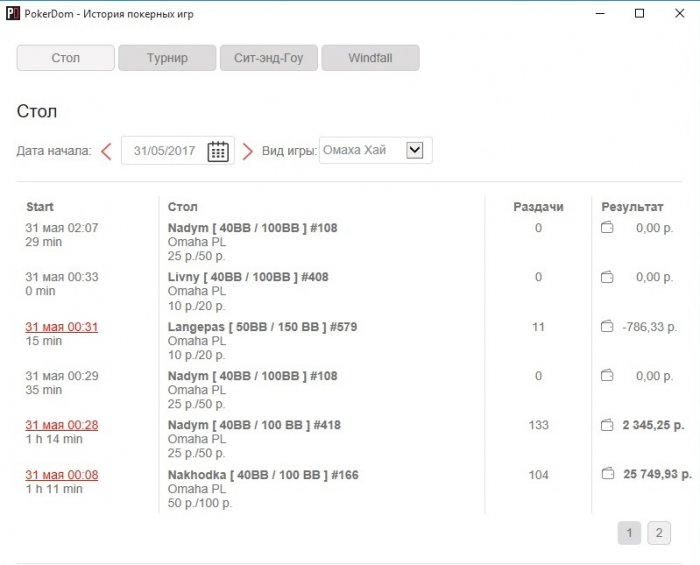Click hands count 133
This screenshot has height=565, width=700.
pyautogui.click(x=538, y=425)
